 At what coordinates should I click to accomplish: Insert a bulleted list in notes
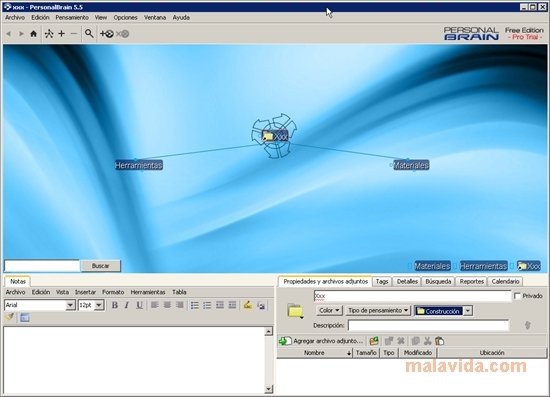(195, 305)
